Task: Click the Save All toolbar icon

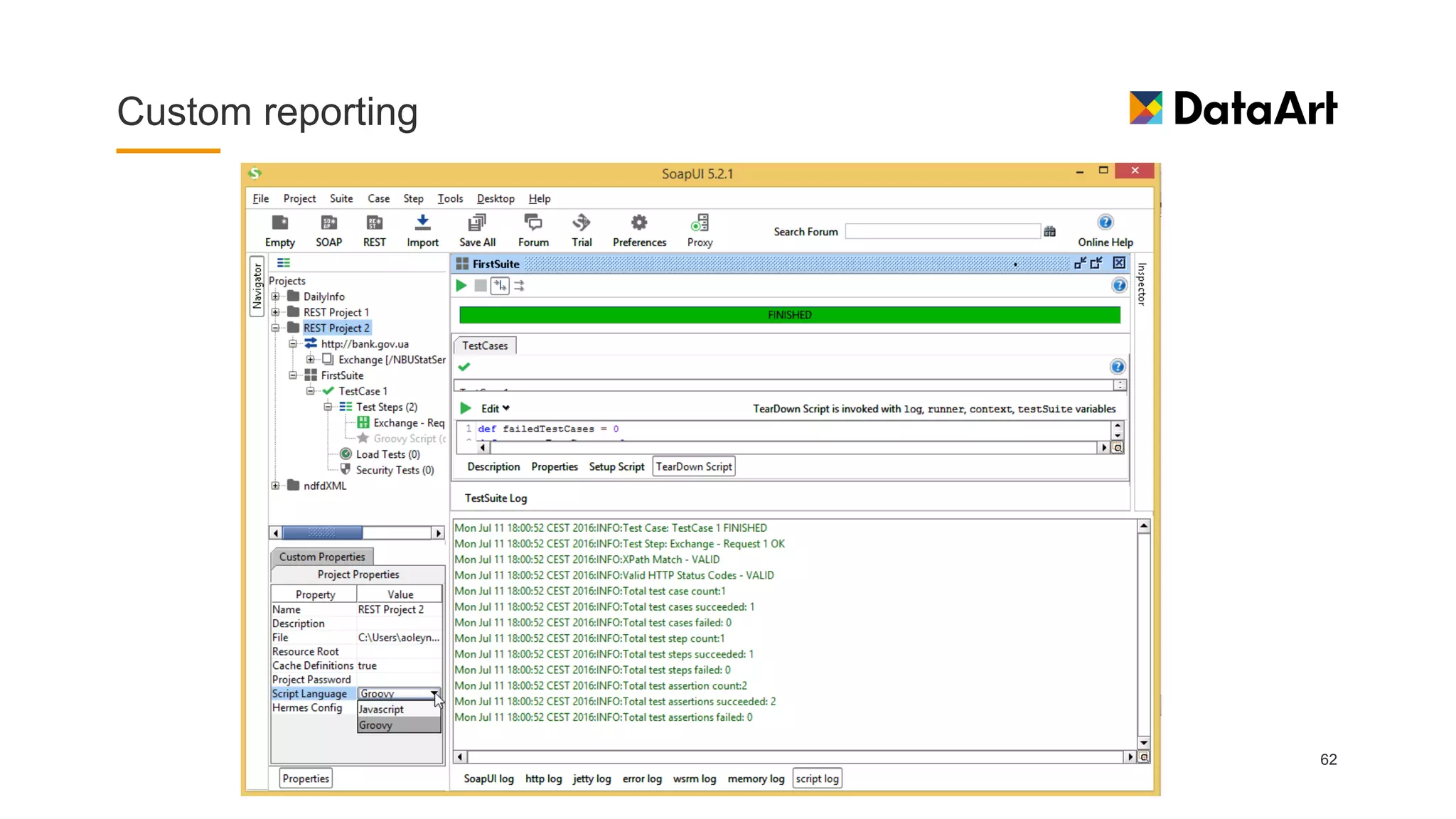Action: click(477, 230)
